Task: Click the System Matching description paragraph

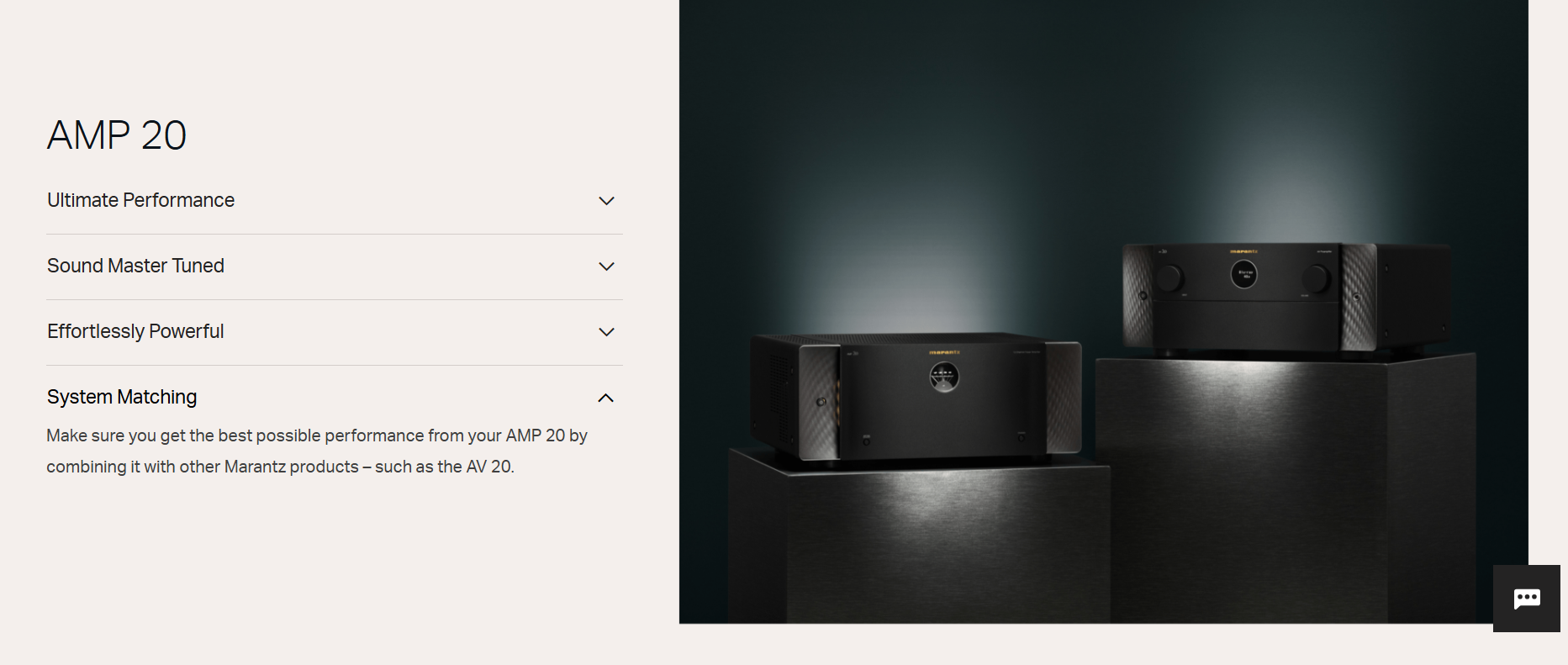Action: pyautogui.click(x=317, y=451)
